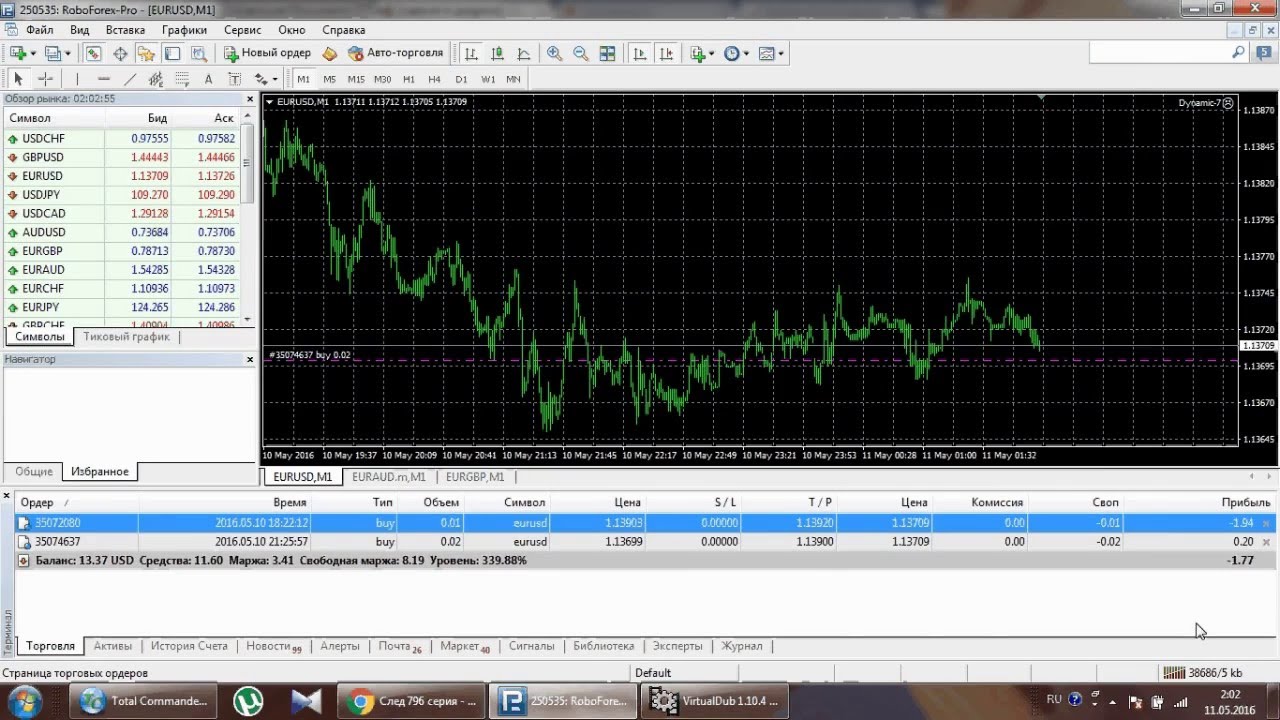This screenshot has height=720, width=1280.
Task: Select the crosshair tool
Action: pyautogui.click(x=45, y=79)
